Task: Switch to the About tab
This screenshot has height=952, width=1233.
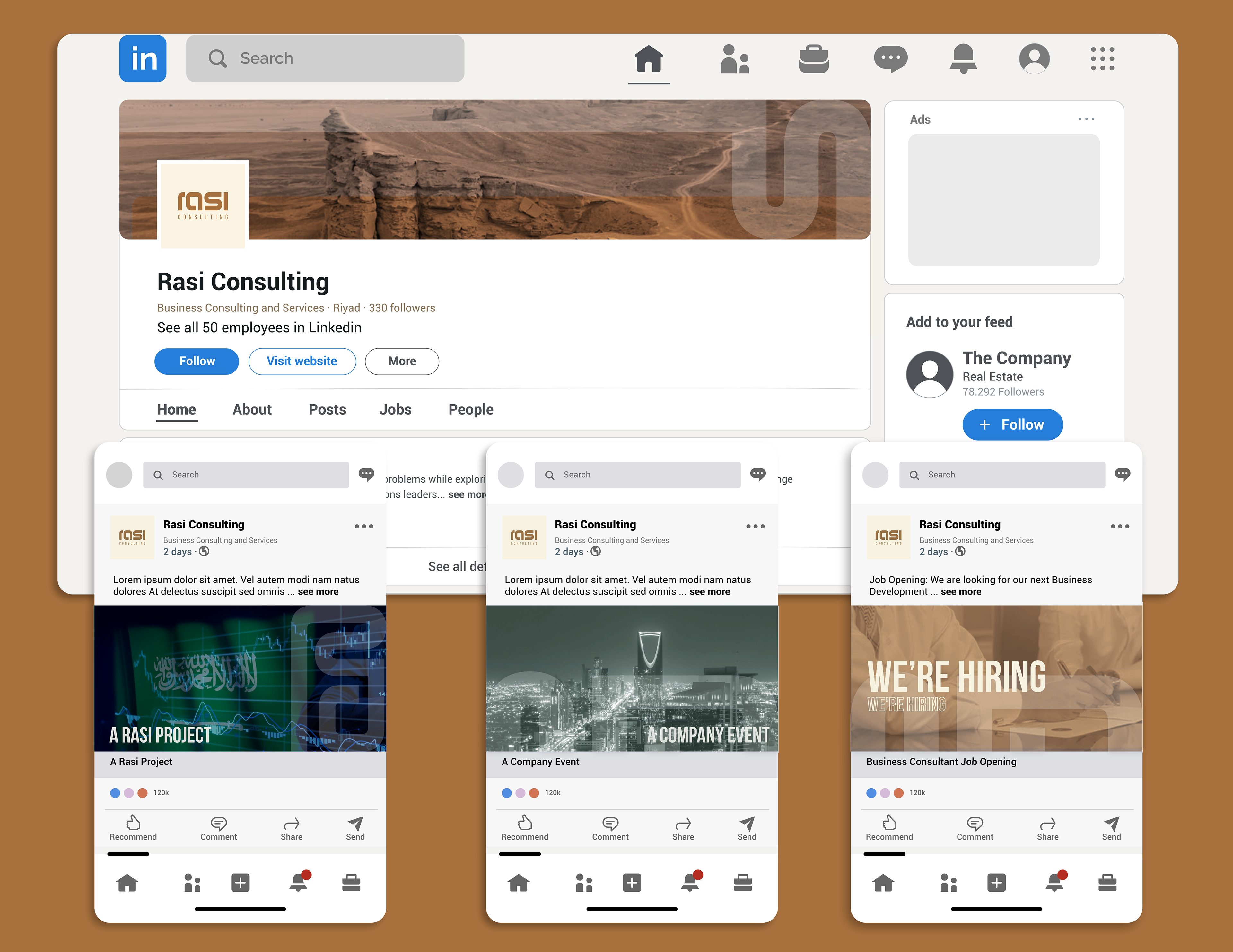Action: pos(252,409)
